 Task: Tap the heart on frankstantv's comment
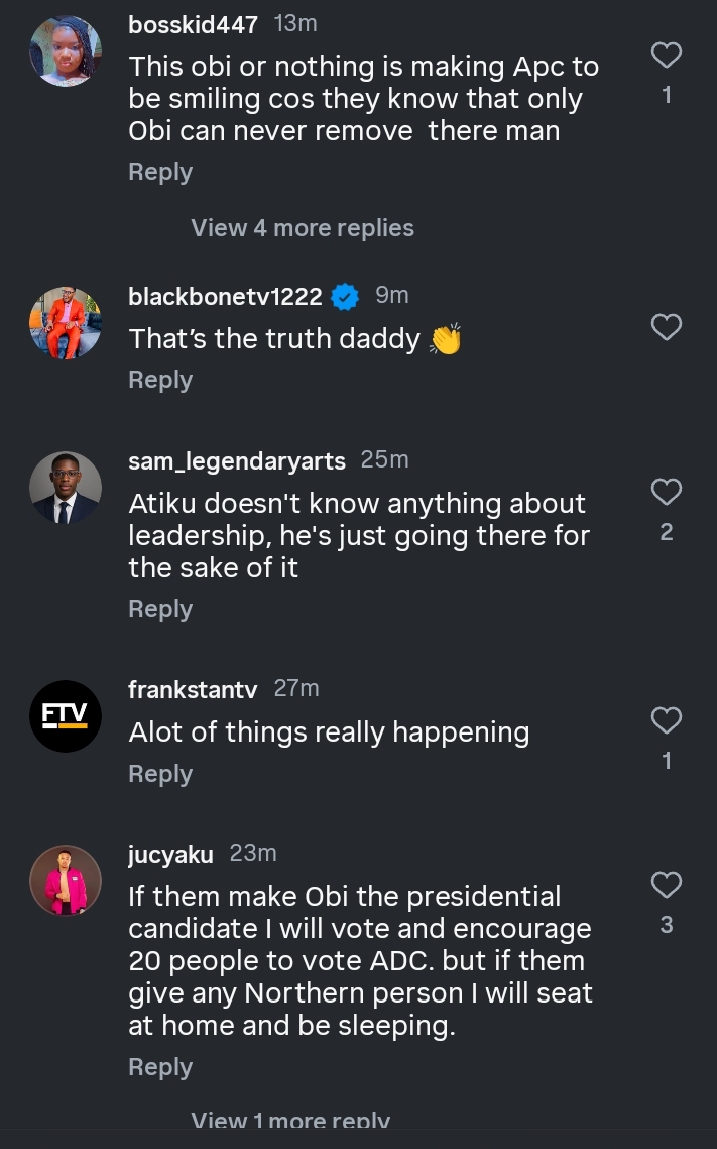tap(666, 720)
